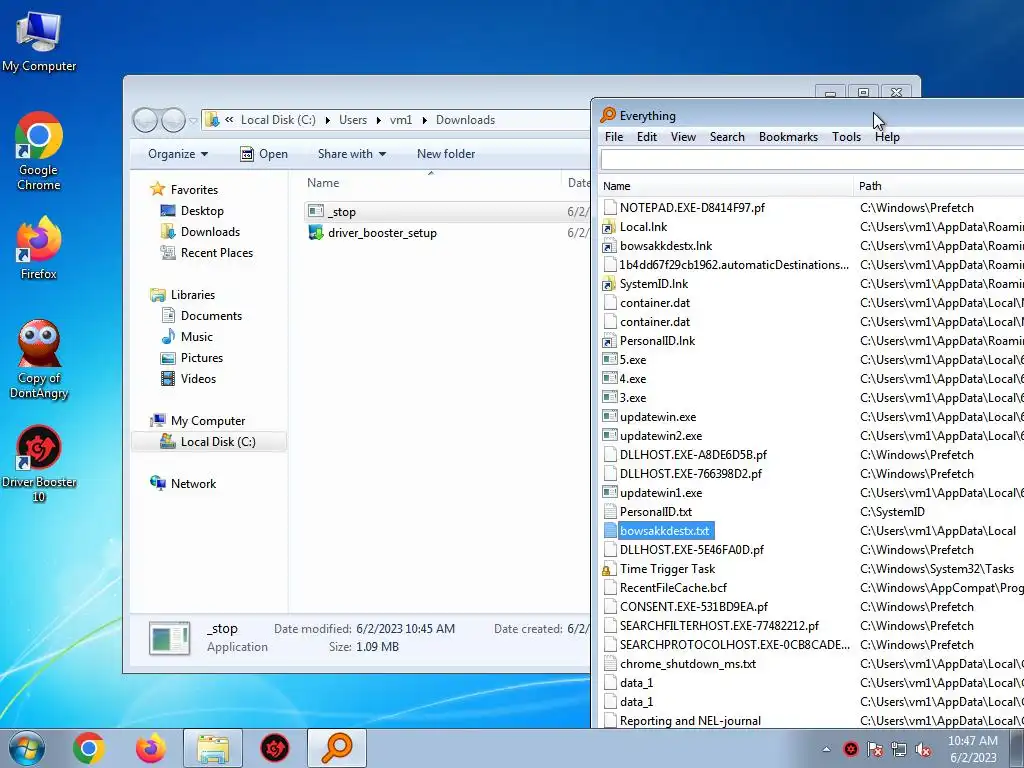Open Everything Tools menu

(x=846, y=137)
